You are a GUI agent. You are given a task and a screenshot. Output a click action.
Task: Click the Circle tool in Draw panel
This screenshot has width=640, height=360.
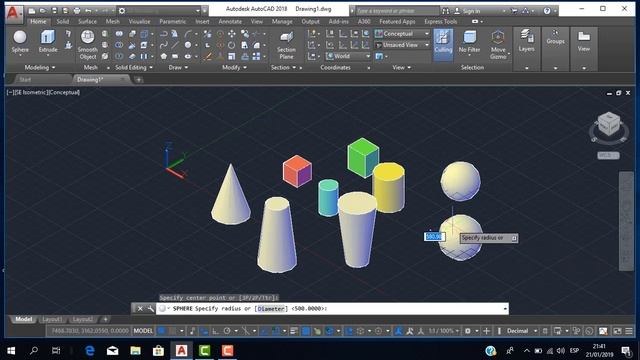(x=188, y=45)
